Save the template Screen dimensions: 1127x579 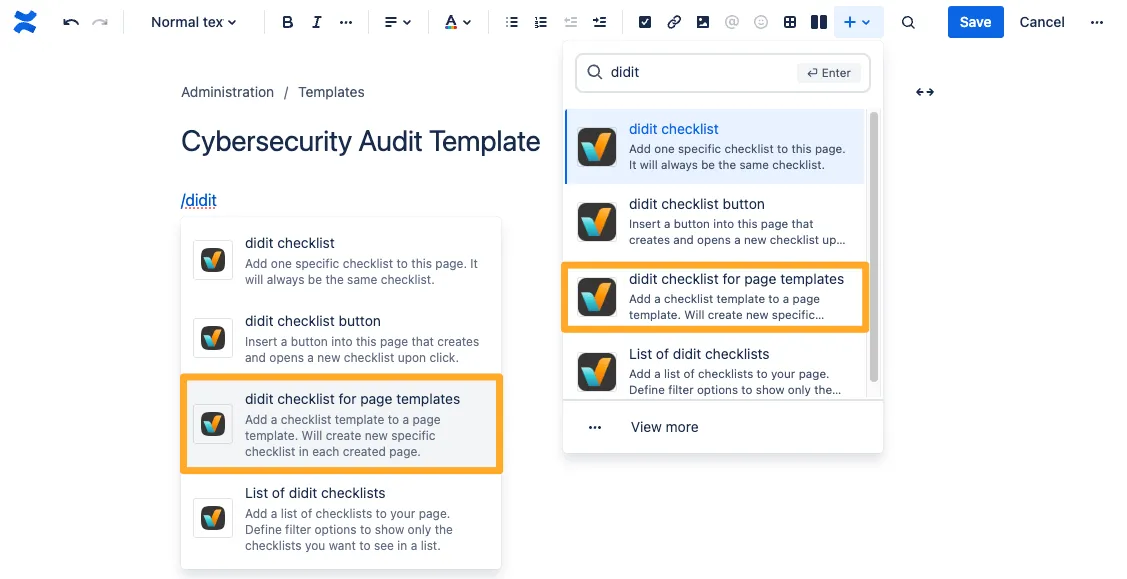pos(975,22)
